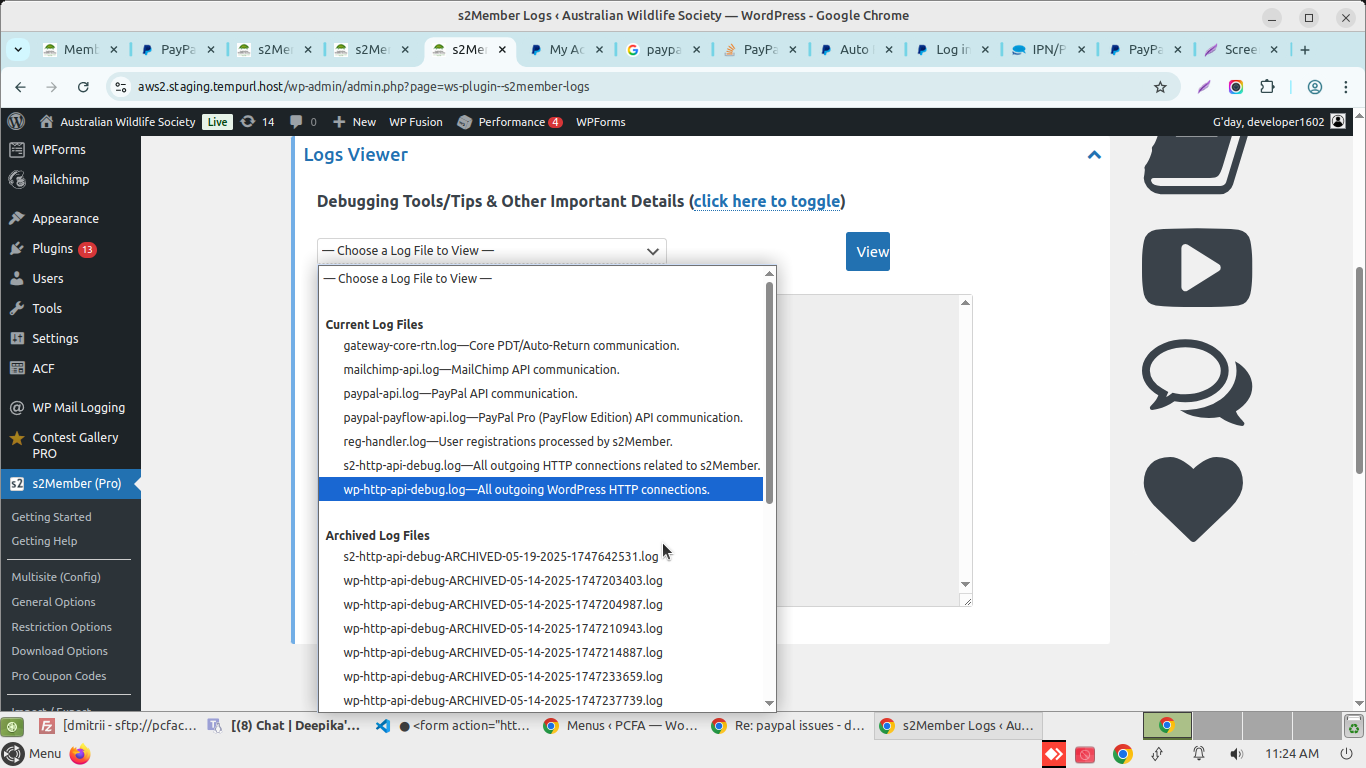Select s2-http-api-debug-ARCHIVED-05-19-2025-1747642531.log
This screenshot has height=768, width=1366.
coord(541,556)
